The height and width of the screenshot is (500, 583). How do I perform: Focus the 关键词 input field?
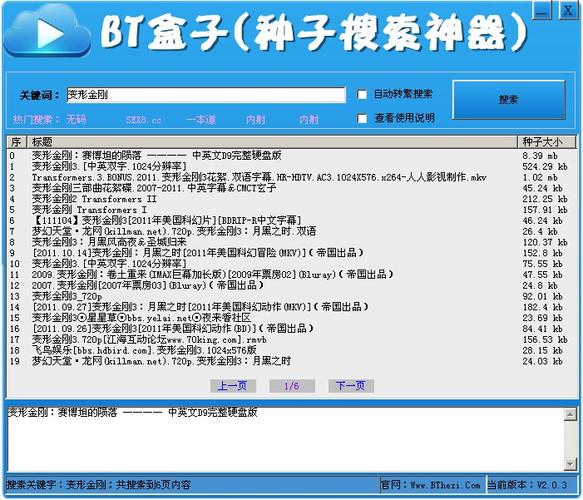206,95
